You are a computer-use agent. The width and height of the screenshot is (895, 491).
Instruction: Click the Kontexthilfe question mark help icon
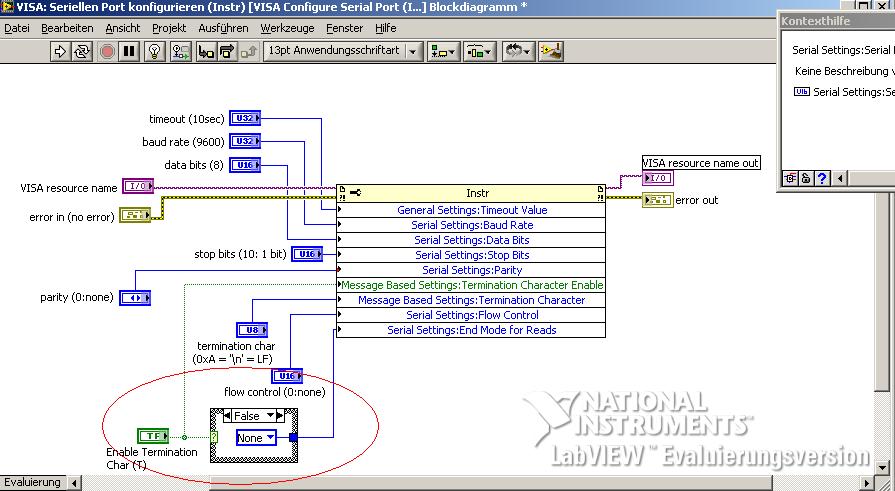pyautogui.click(x=821, y=178)
